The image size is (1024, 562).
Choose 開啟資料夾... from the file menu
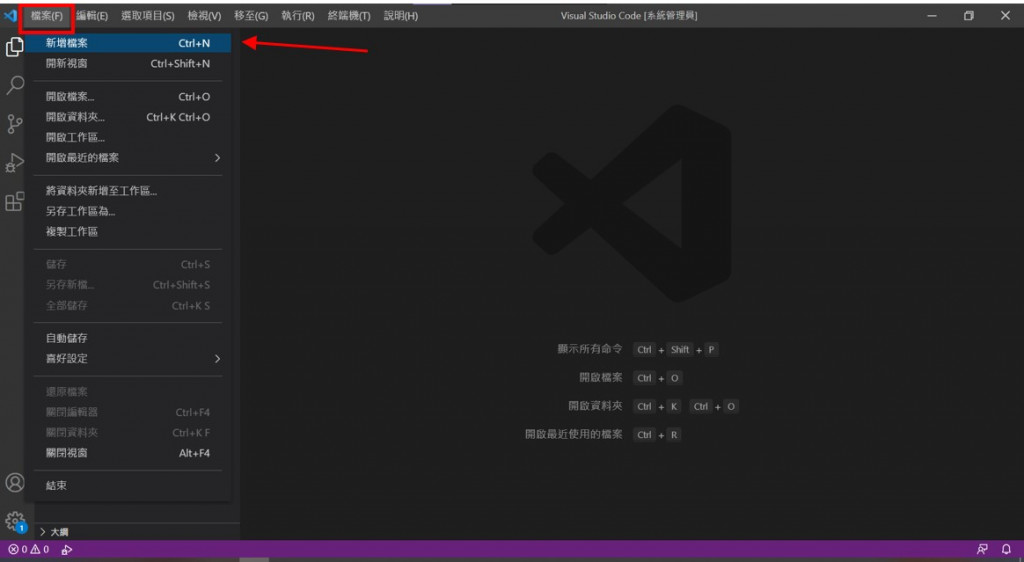click(128, 117)
